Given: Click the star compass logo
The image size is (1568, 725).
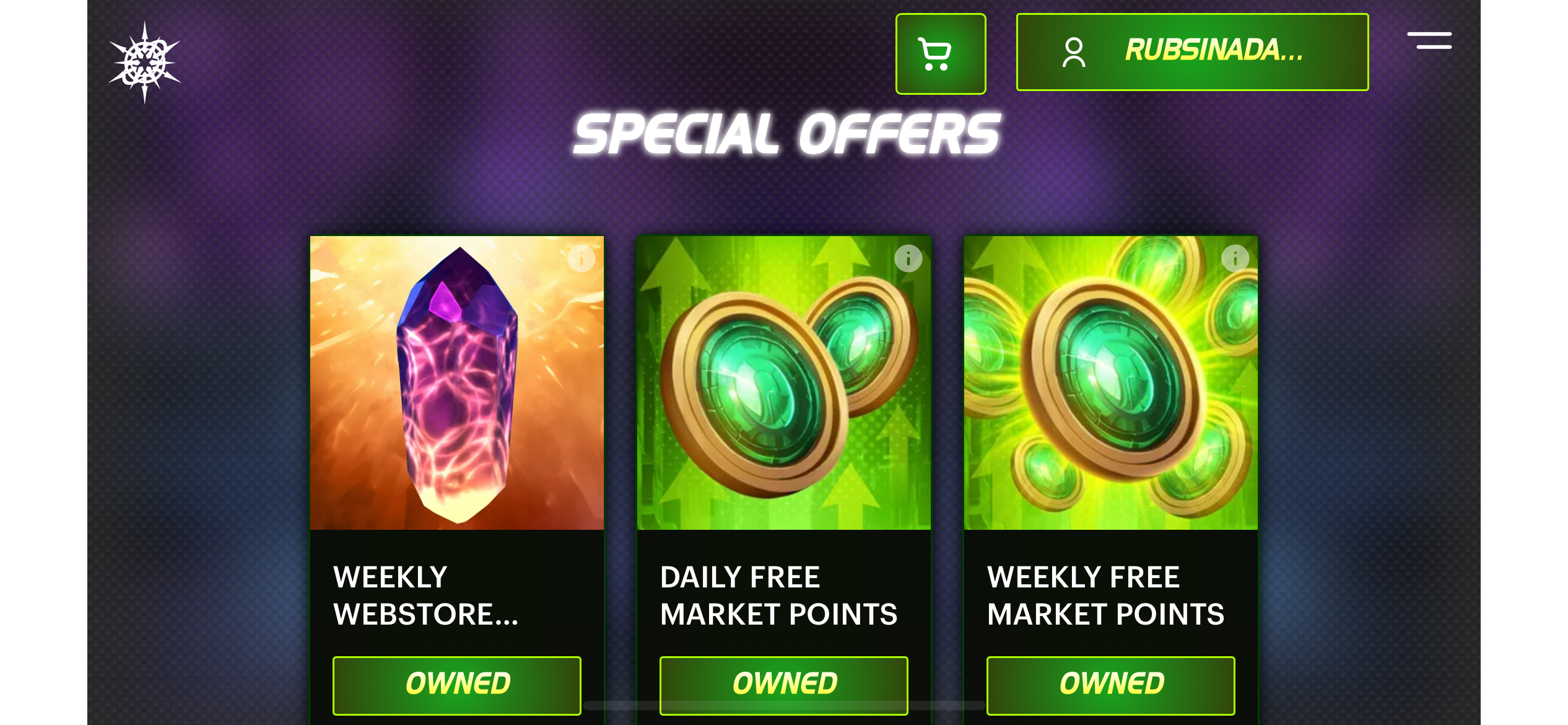Looking at the screenshot, I should tap(144, 62).
